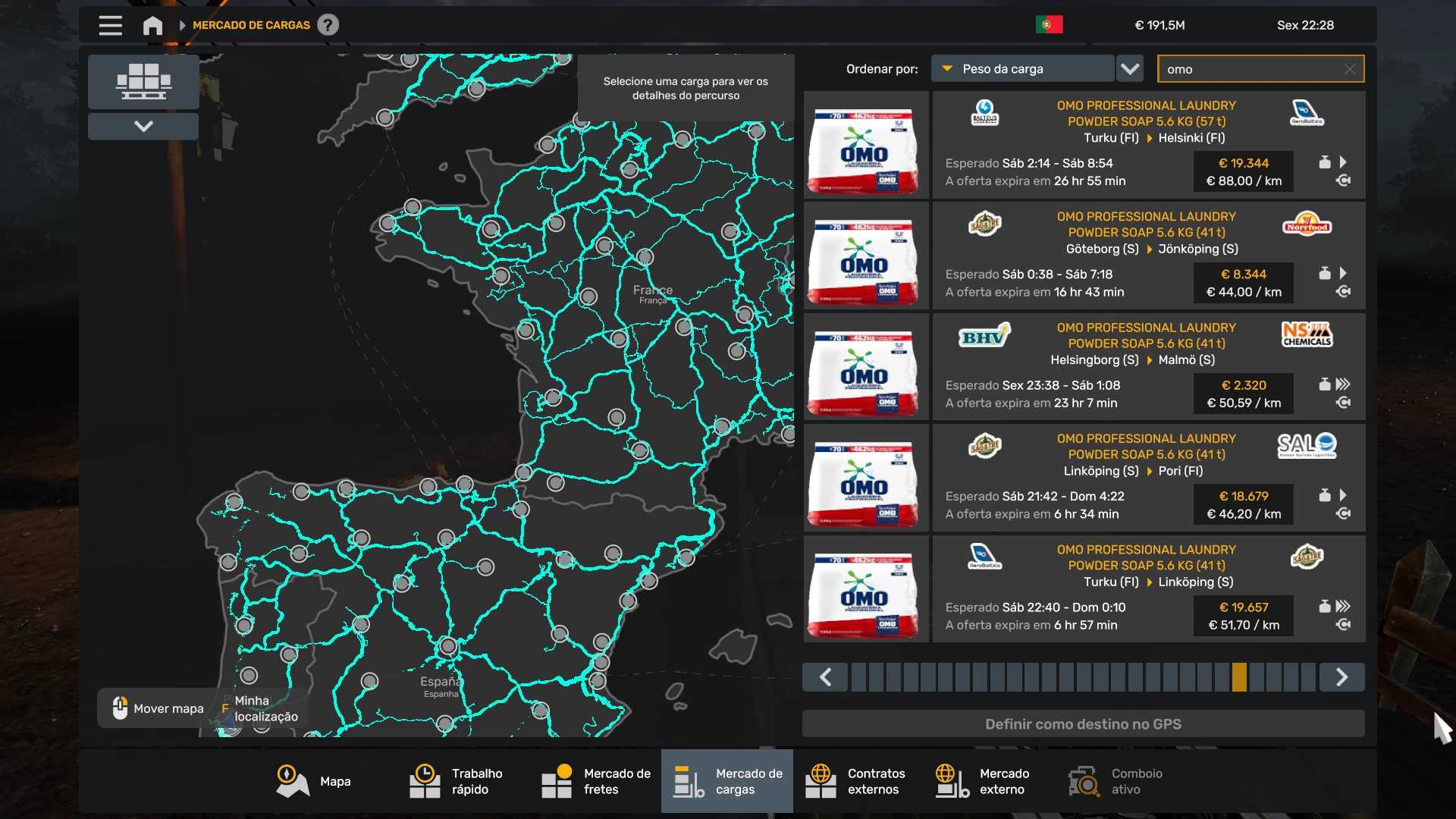
Task: Open the hamburger main menu
Action: [110, 25]
